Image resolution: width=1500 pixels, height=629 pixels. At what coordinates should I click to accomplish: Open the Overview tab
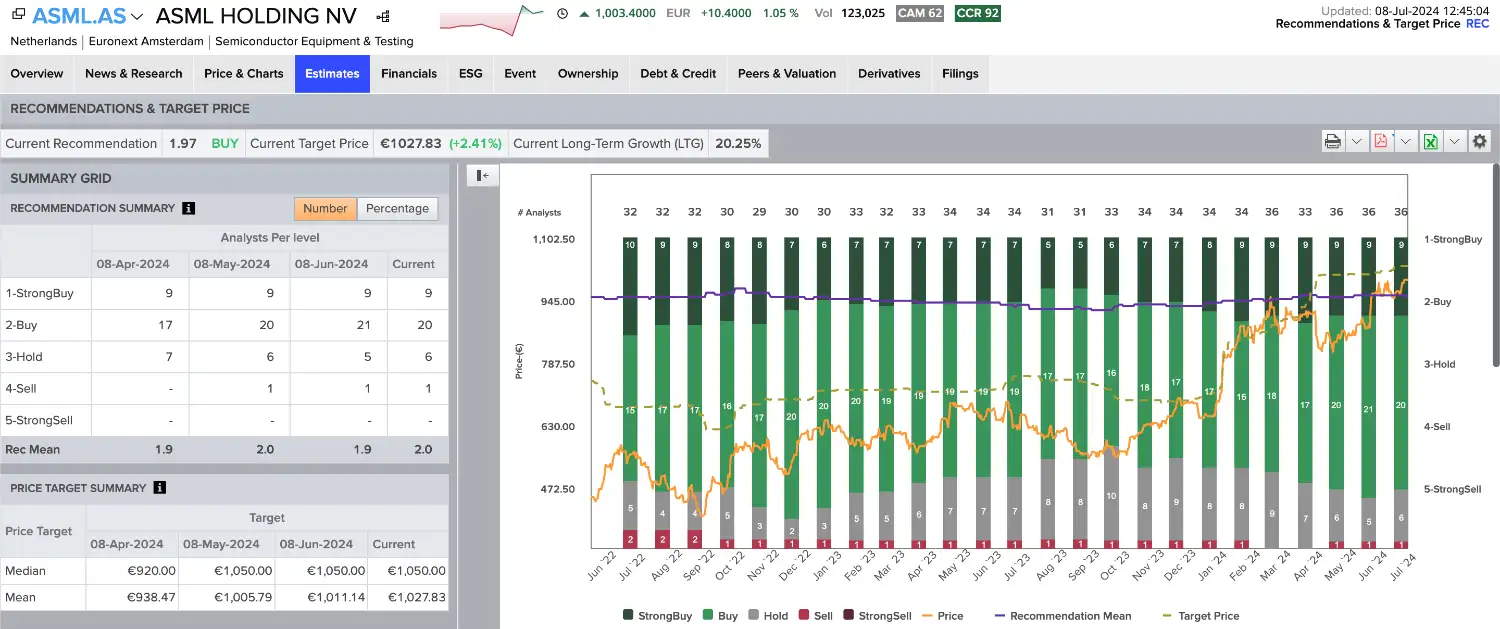37,74
